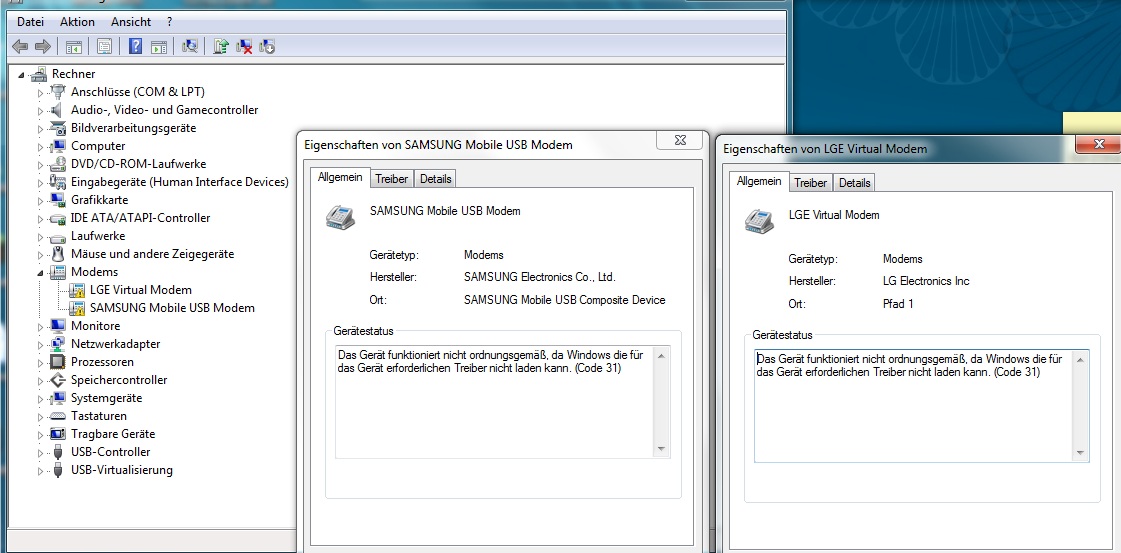Close the SAMSUNG Mobile USB Modem properties dialog
Image resolution: width=1121 pixels, height=553 pixels.
[x=682, y=140]
